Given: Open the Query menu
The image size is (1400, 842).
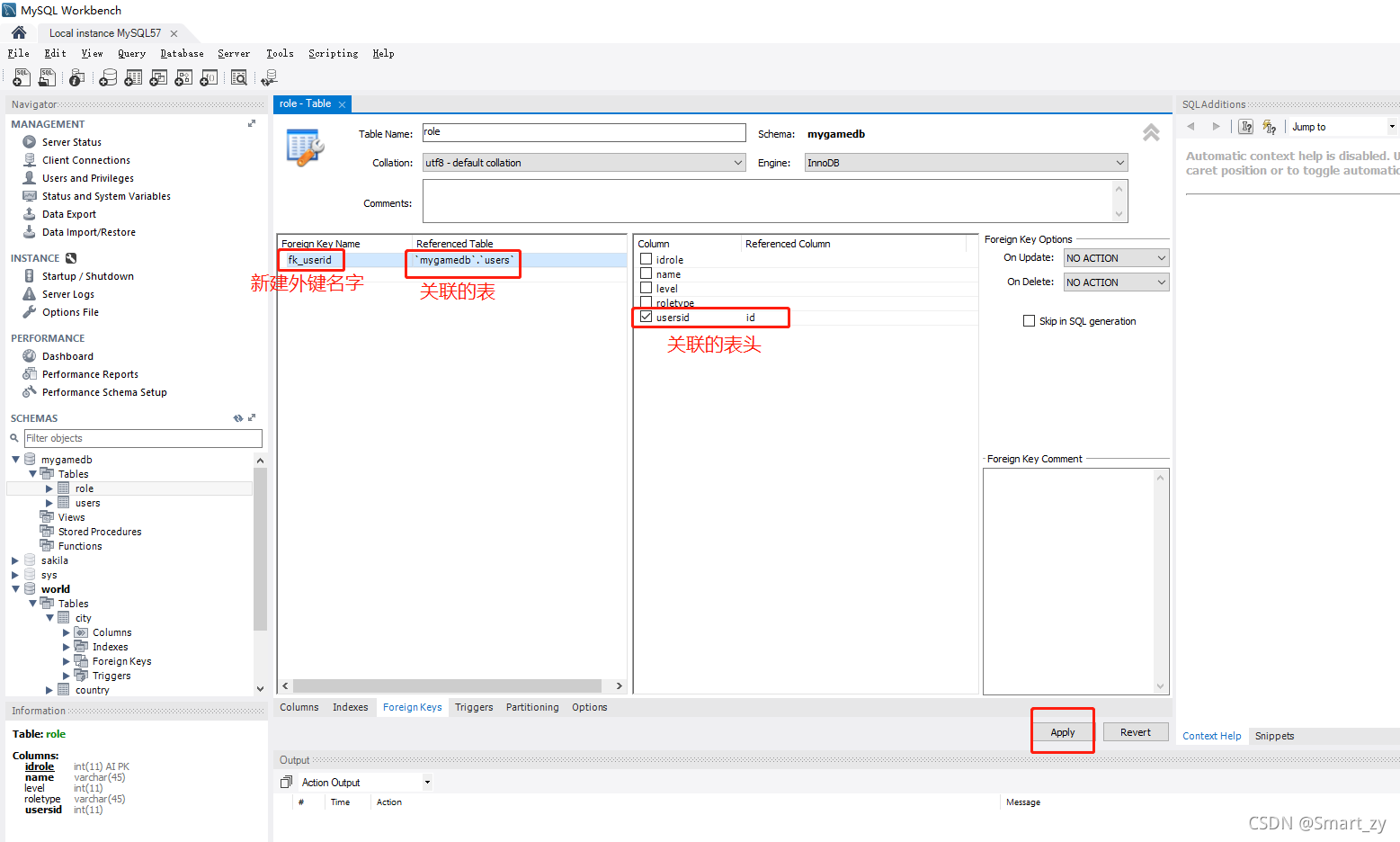Looking at the screenshot, I should pyautogui.click(x=131, y=53).
